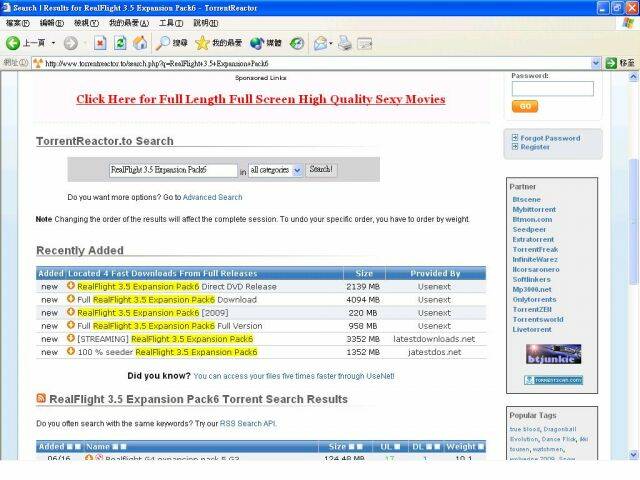Click the Search! button
The height and width of the screenshot is (480, 640).
[321, 169]
